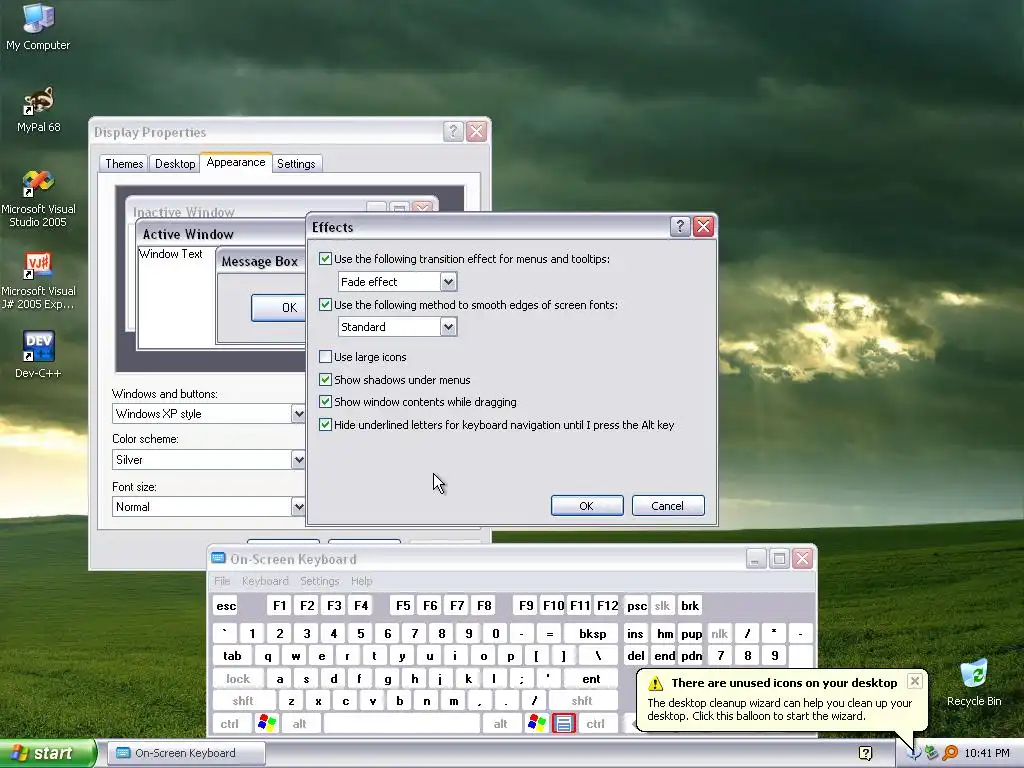This screenshot has height=768, width=1024.
Task: Toggle Hide underlined letters for keyboard navigation
Action: tap(325, 424)
